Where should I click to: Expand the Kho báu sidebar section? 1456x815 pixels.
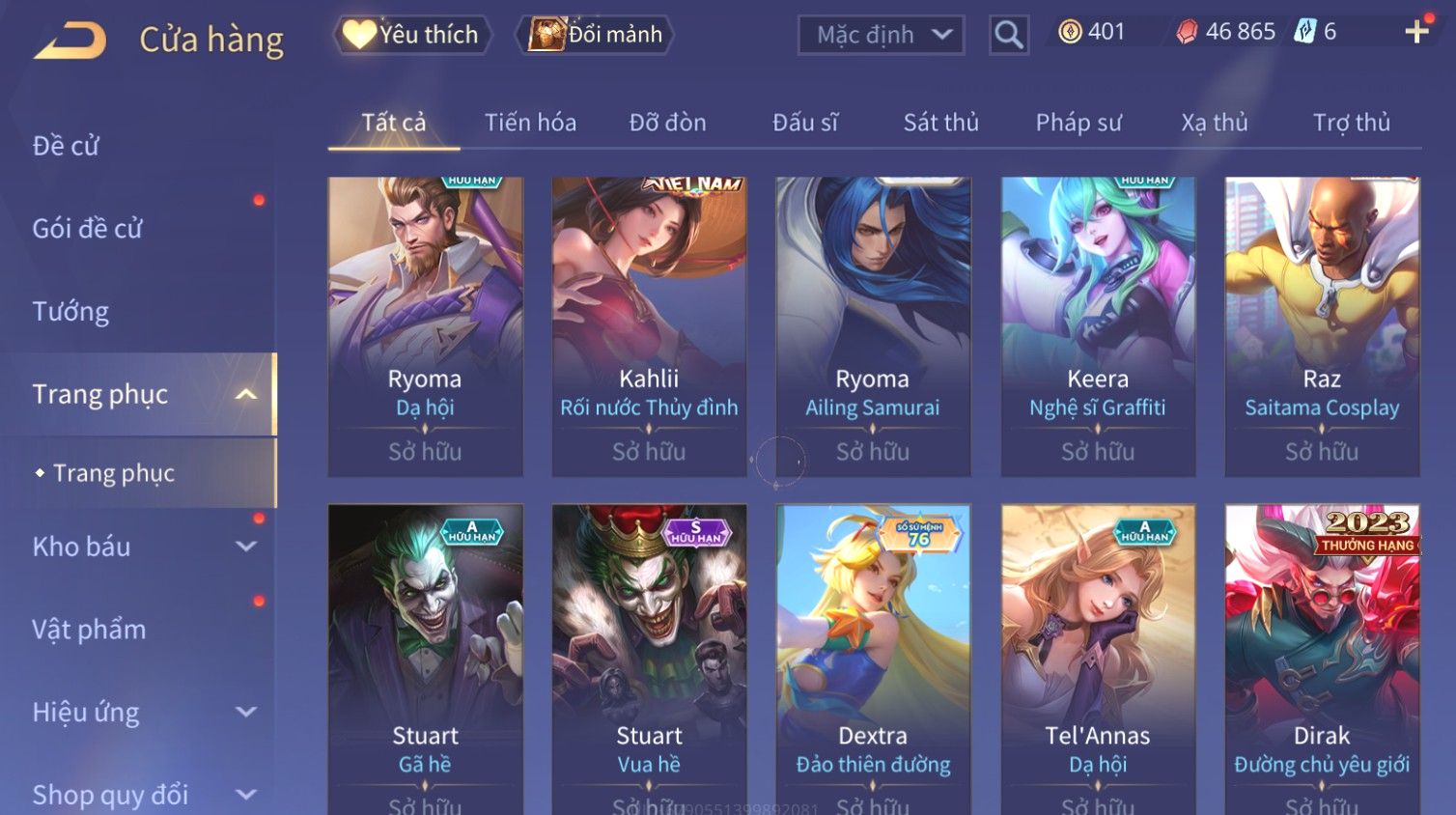246,547
